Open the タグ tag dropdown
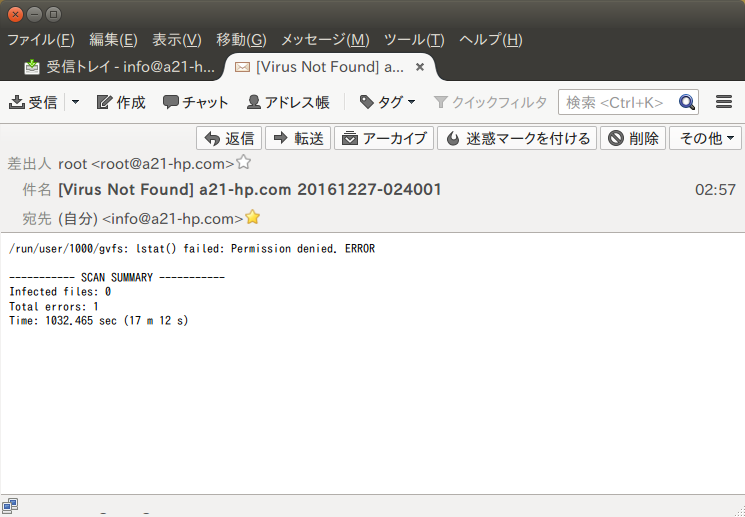The image size is (745, 517). pyautogui.click(x=387, y=102)
